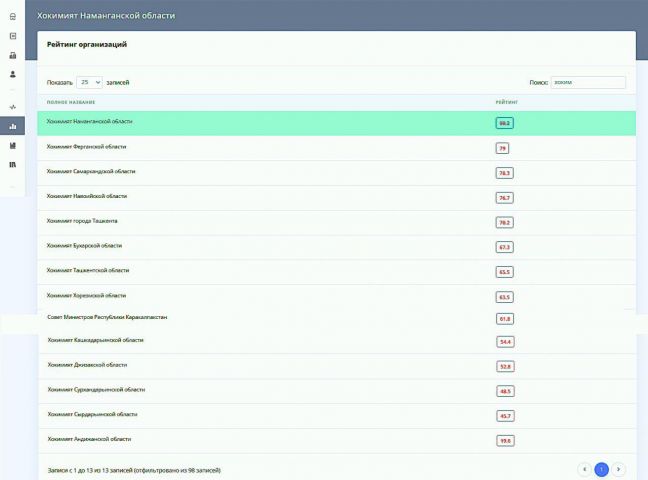Image resolution: width=648 pixels, height=480 pixels.
Task: Click the Поиск search input field
Action: click(x=588, y=82)
